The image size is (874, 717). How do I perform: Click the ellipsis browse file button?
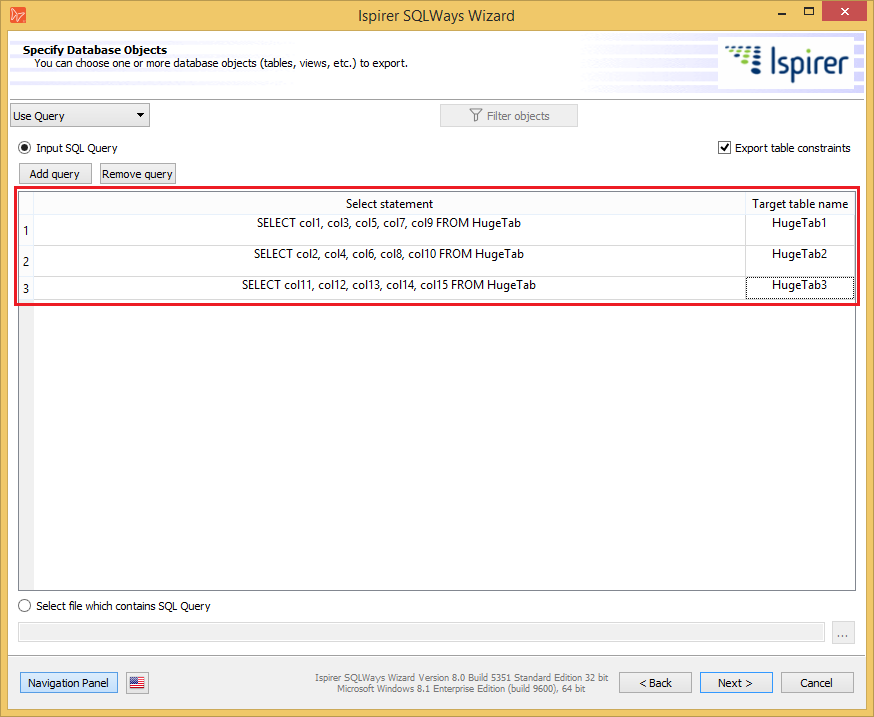coord(843,633)
